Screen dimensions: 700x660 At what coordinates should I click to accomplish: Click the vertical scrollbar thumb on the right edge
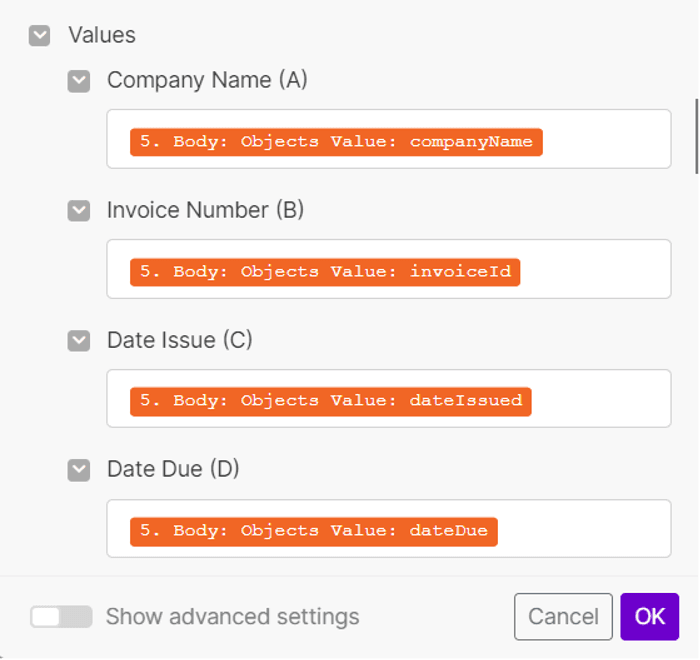click(x=696, y=135)
